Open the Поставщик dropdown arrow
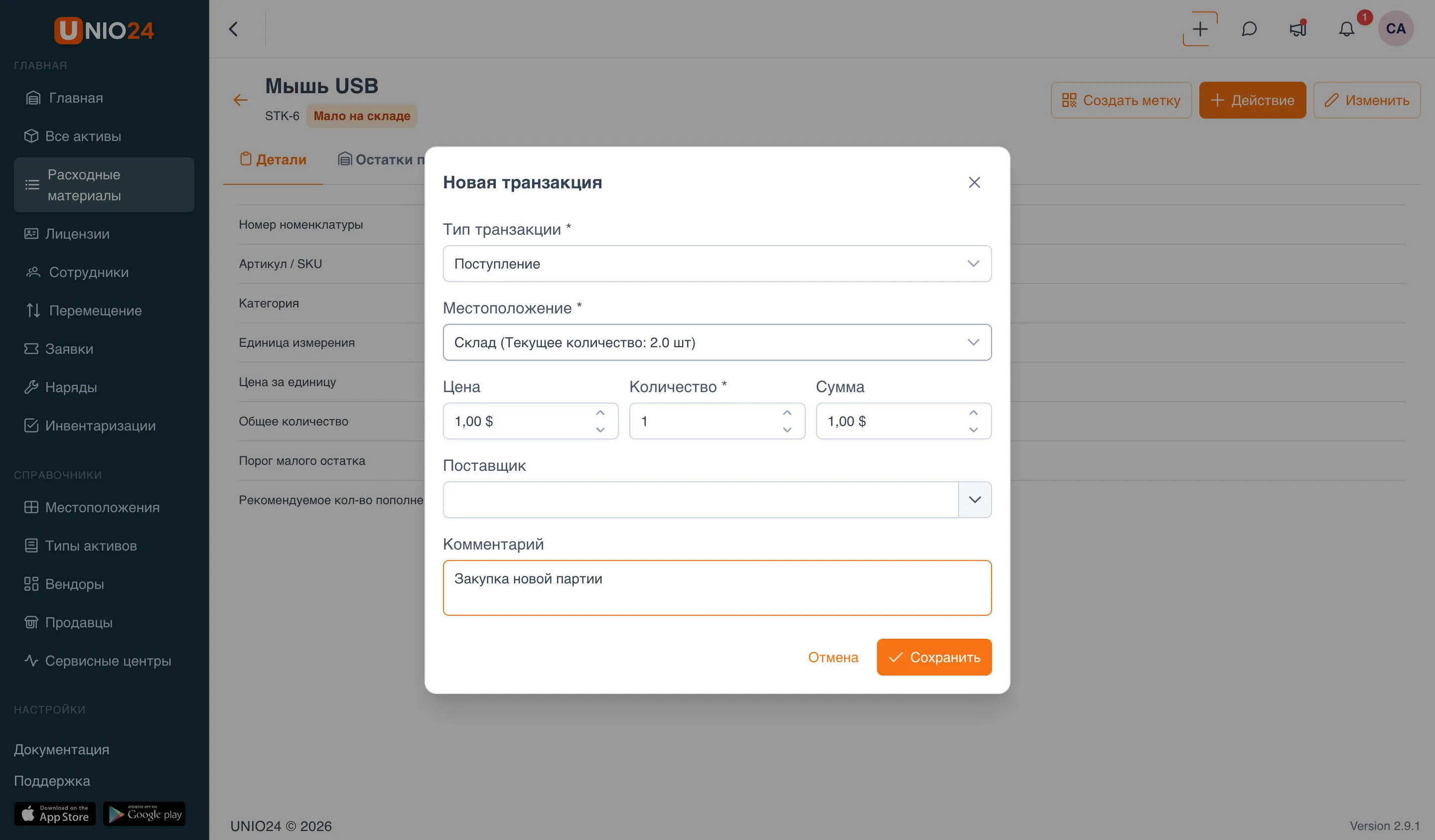The height and width of the screenshot is (840, 1435). click(x=975, y=499)
